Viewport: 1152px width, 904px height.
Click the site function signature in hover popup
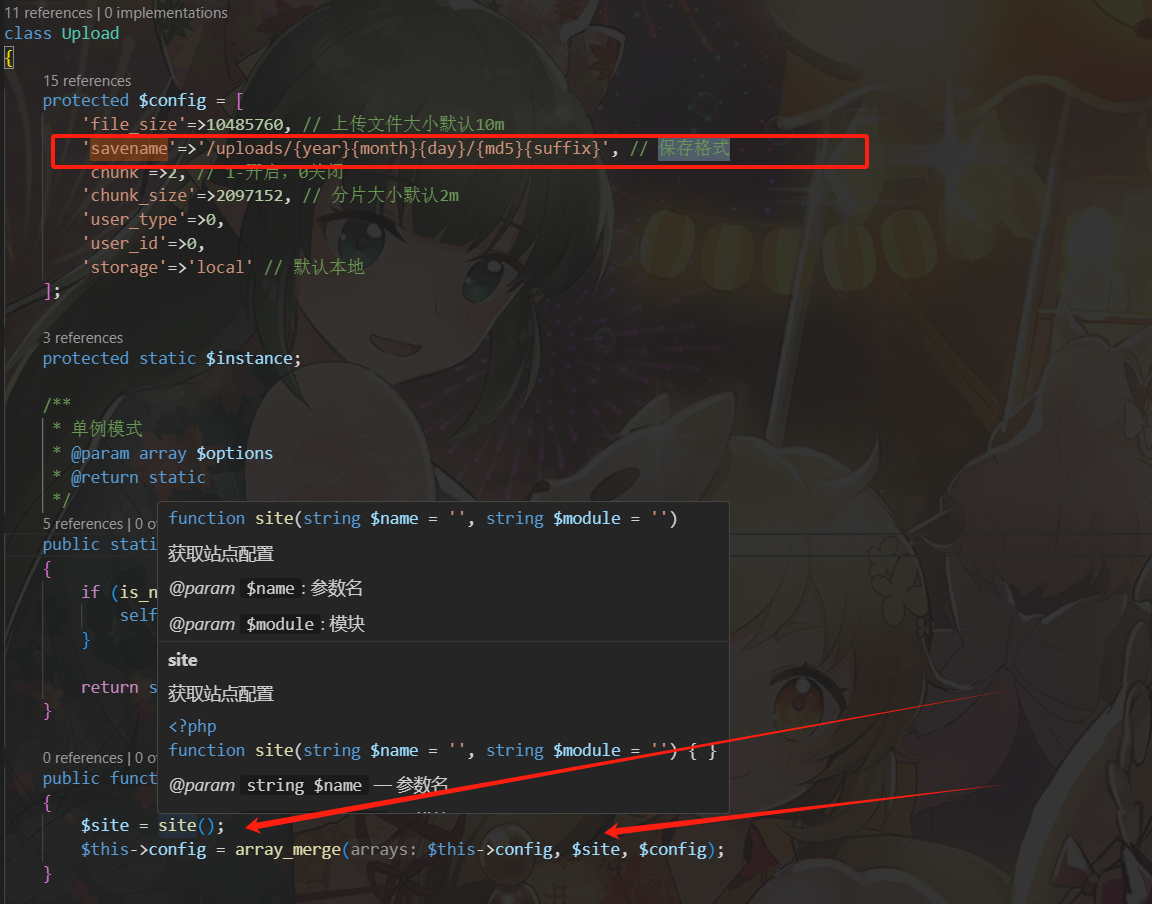[x=423, y=519]
